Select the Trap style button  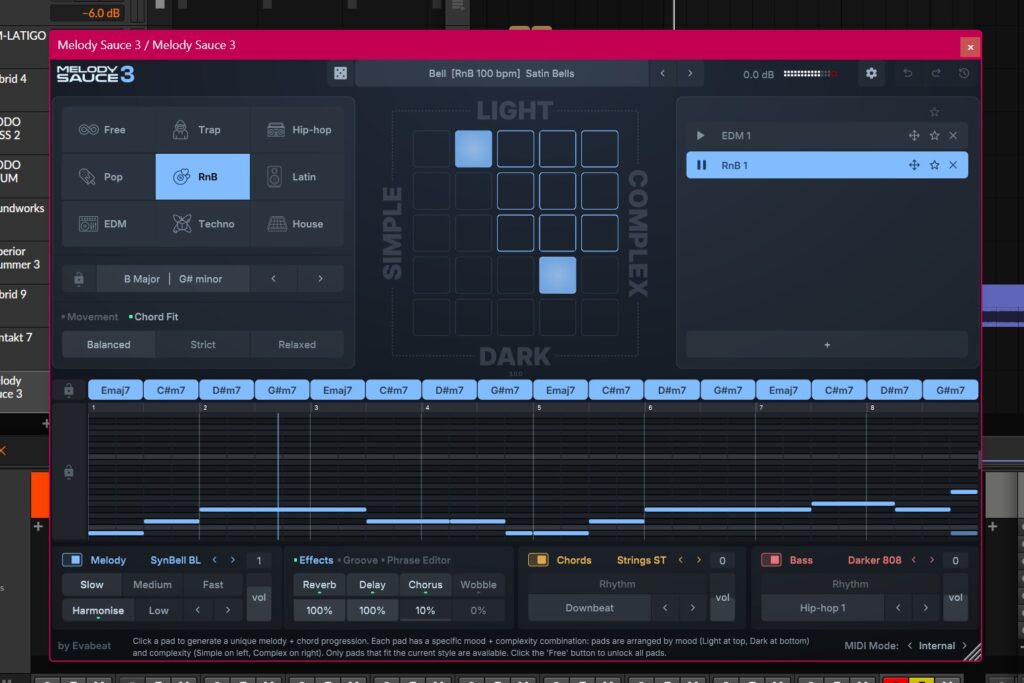(x=202, y=130)
